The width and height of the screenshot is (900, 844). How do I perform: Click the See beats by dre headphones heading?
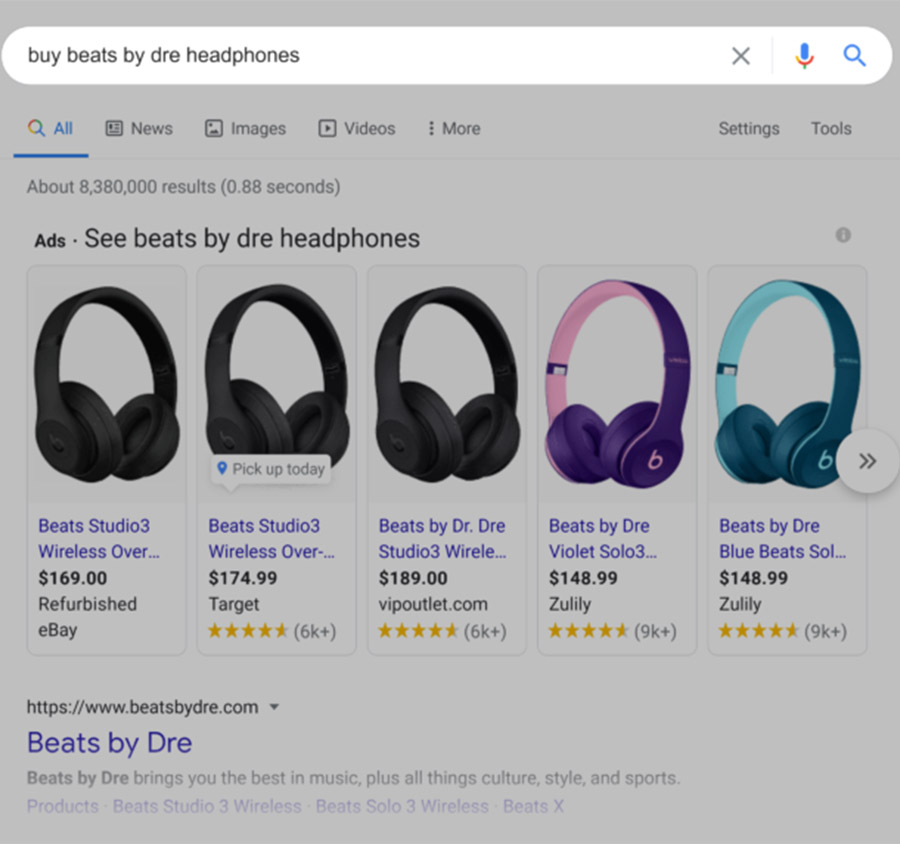tap(252, 238)
